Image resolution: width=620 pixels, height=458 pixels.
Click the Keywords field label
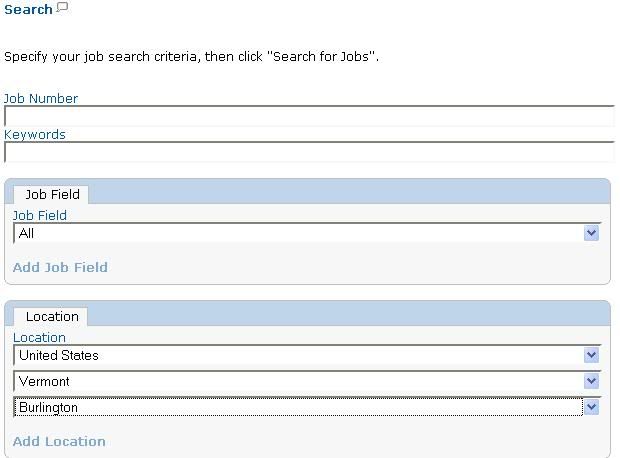[x=35, y=134]
